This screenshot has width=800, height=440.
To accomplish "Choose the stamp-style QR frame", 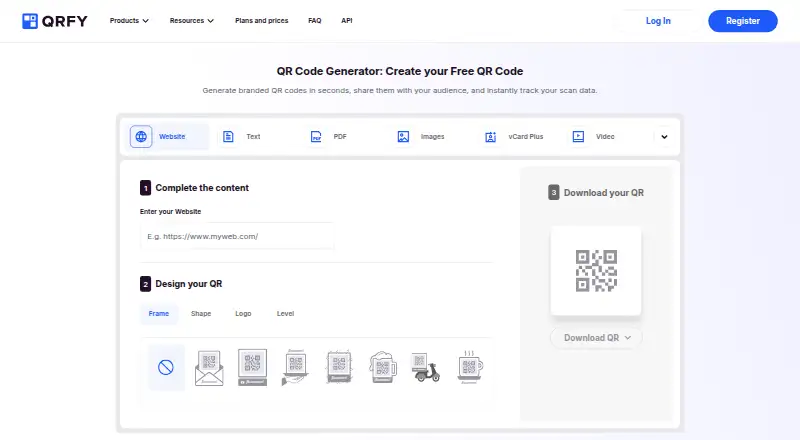I will coord(339,366).
